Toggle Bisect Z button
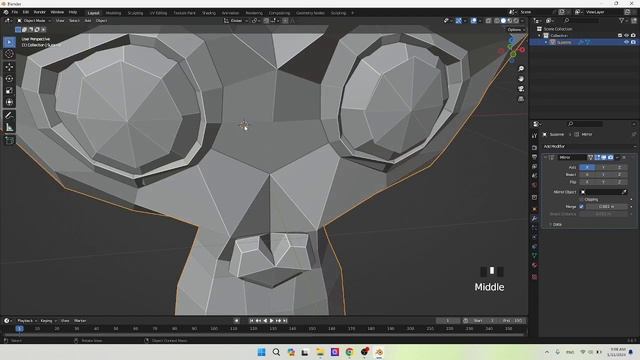The height and width of the screenshot is (360, 640). [x=619, y=175]
